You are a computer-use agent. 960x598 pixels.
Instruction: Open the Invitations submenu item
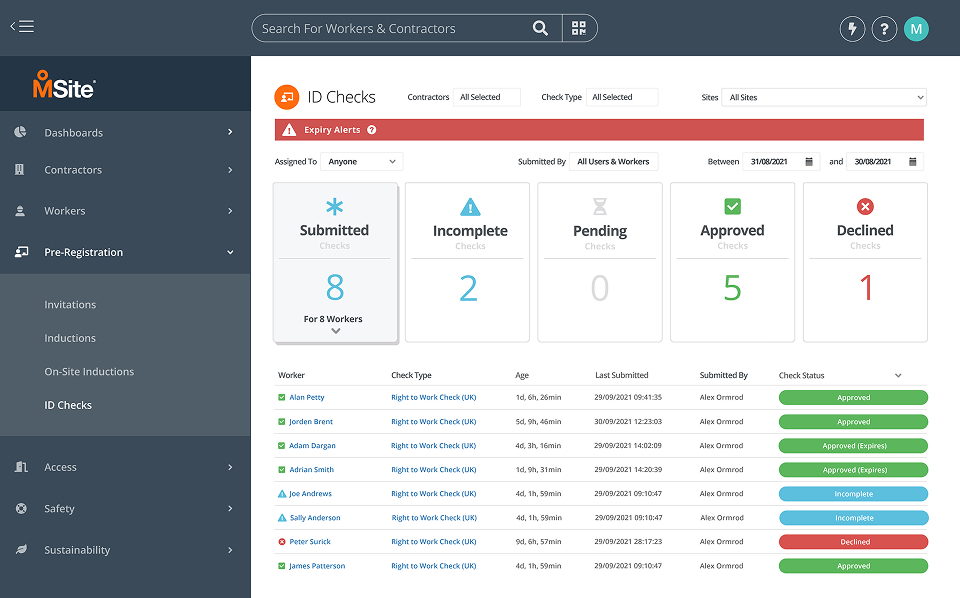point(70,304)
